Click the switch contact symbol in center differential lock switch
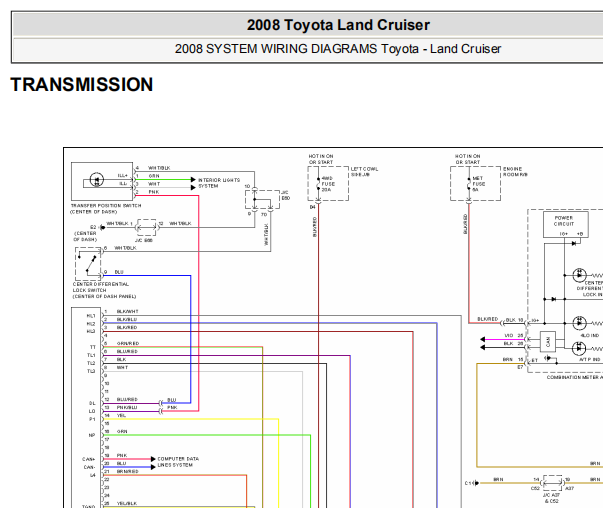The image size is (603, 508). click(x=88, y=263)
